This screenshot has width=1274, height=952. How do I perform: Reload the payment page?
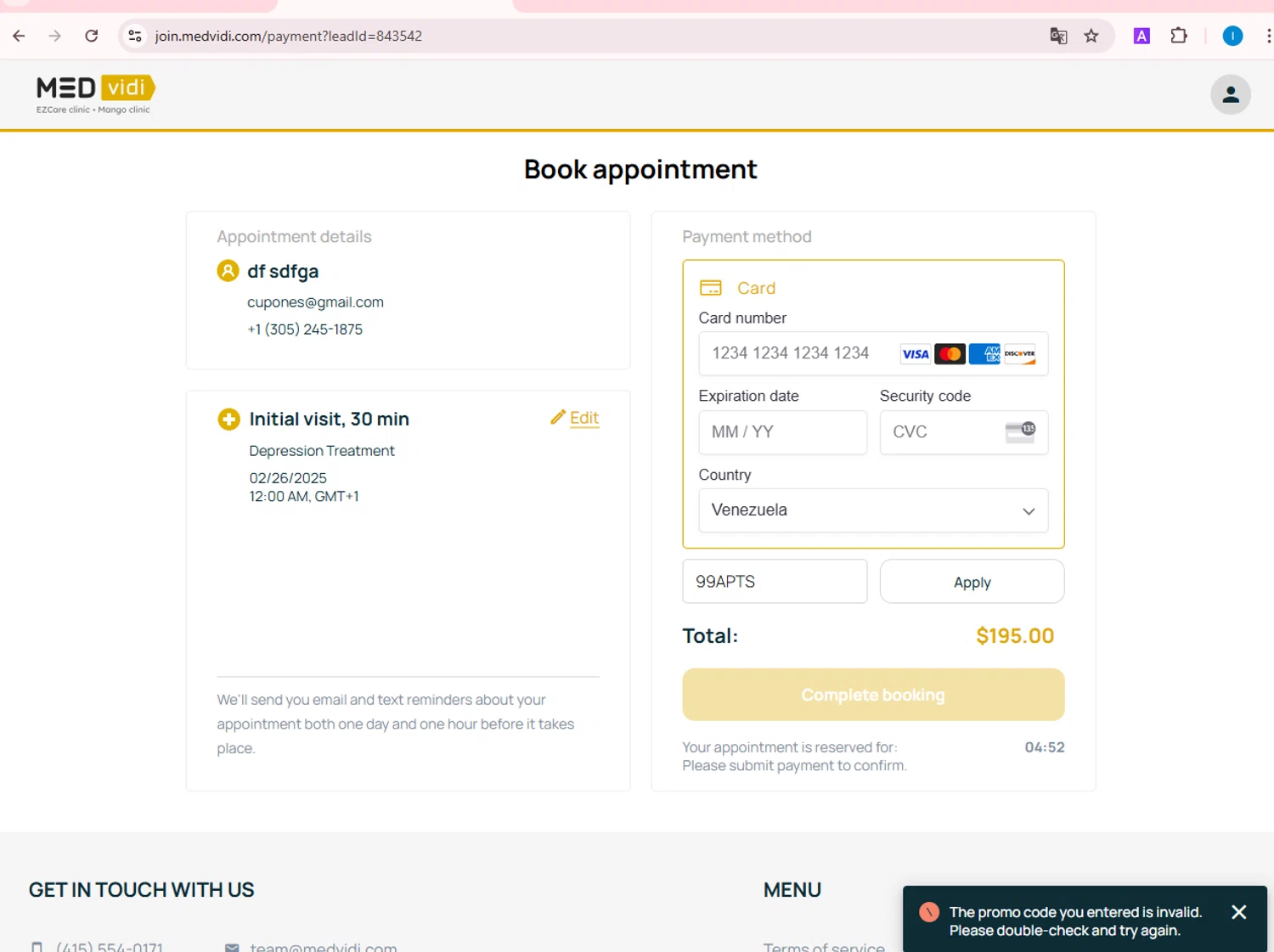tap(92, 36)
